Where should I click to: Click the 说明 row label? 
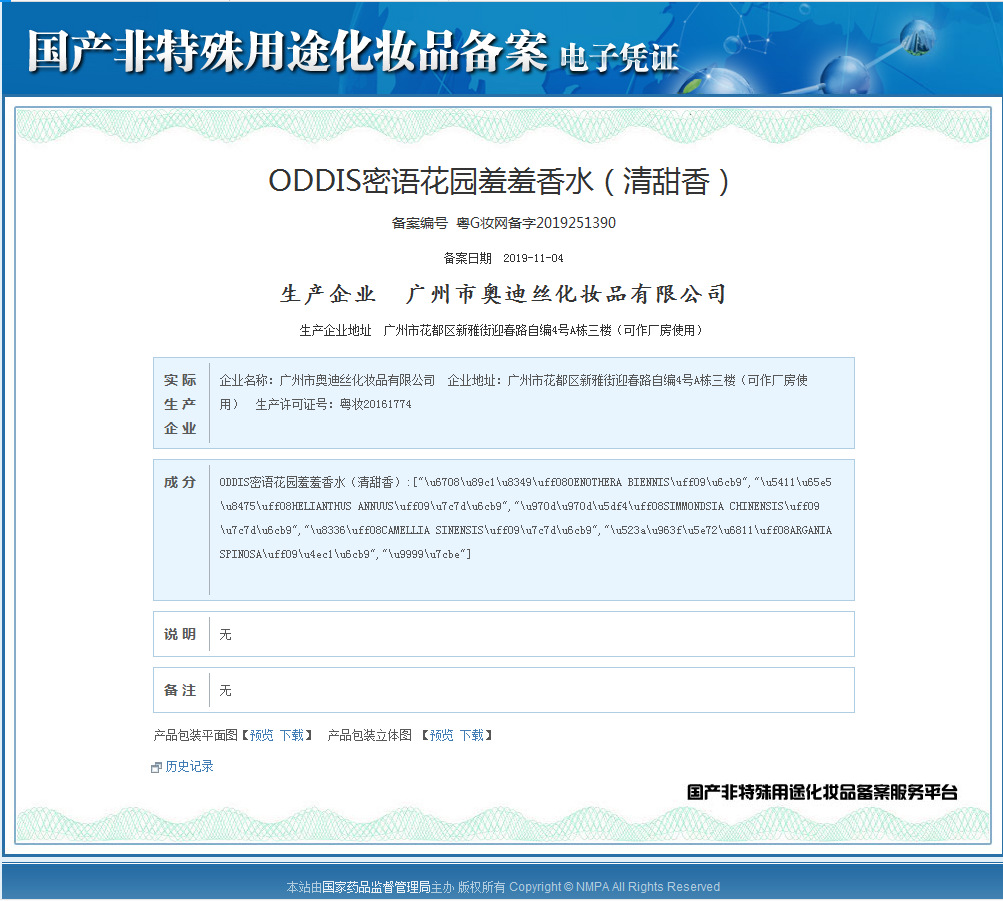click(x=180, y=634)
